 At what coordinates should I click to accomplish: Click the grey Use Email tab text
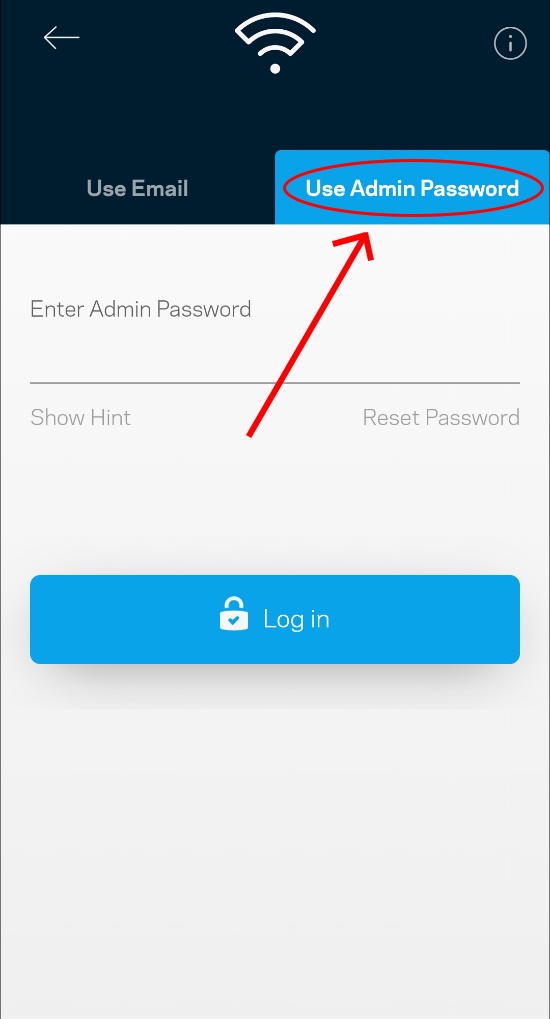(x=137, y=188)
